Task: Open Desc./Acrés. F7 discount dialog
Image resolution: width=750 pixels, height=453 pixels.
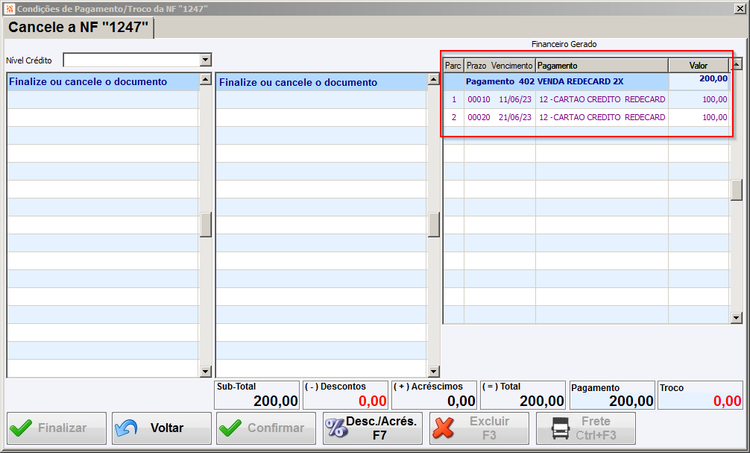Action: (373, 428)
